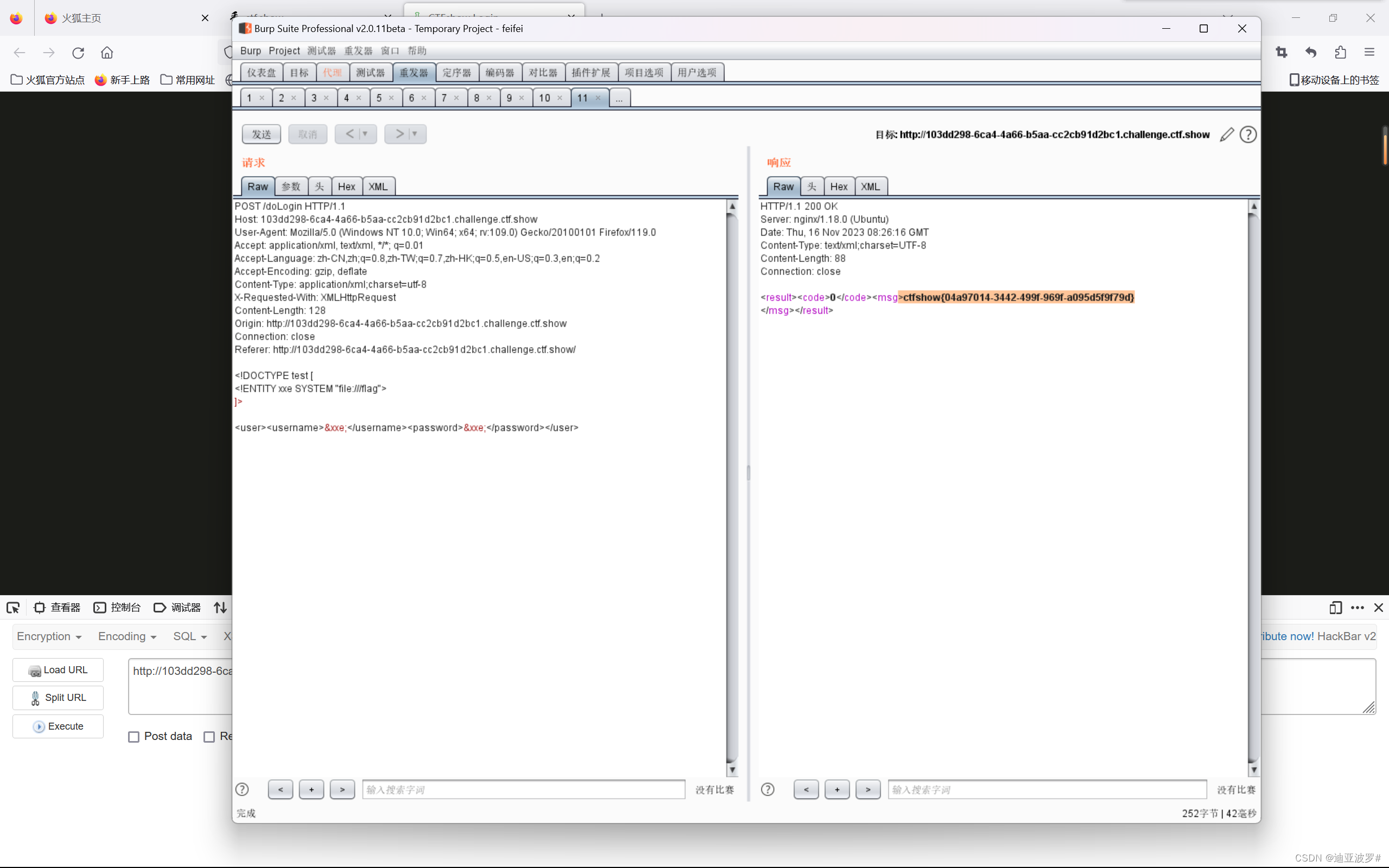Image resolution: width=1389 pixels, height=868 pixels.
Task: Go to Firefox home page icon
Action: tap(107, 53)
